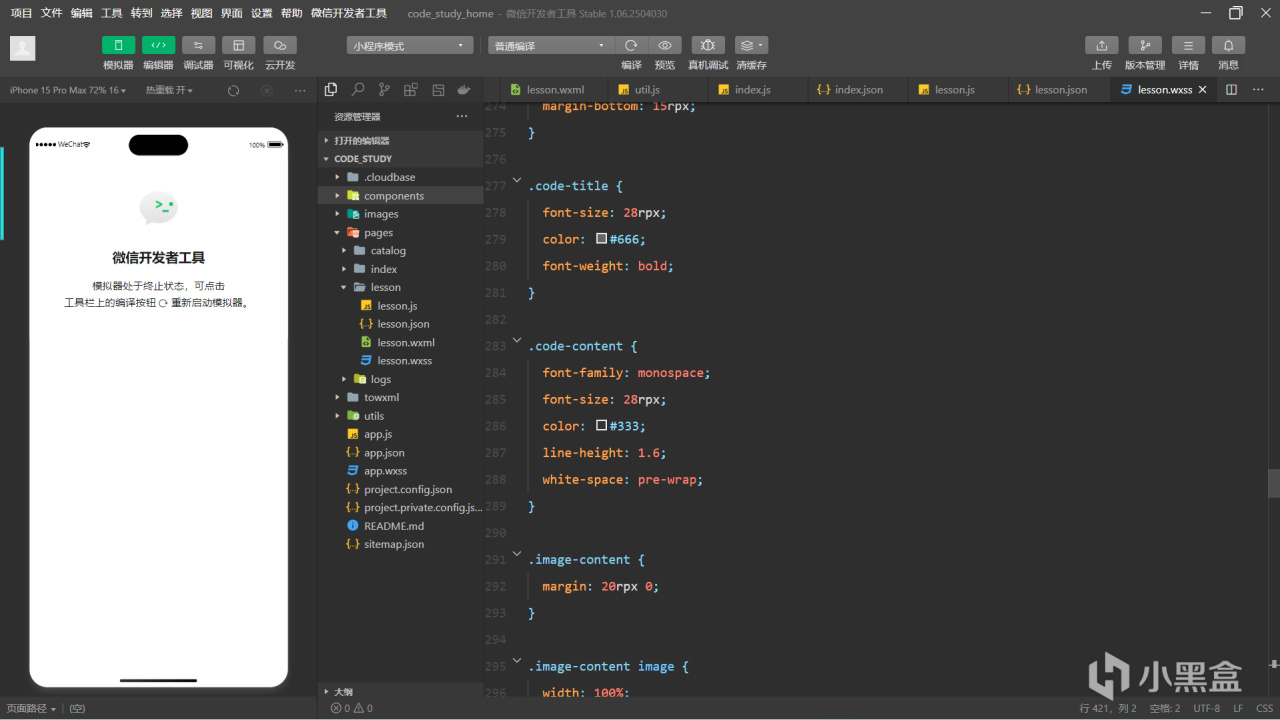Expand the components folder
The width and height of the screenshot is (1280, 720).
tap(393, 196)
